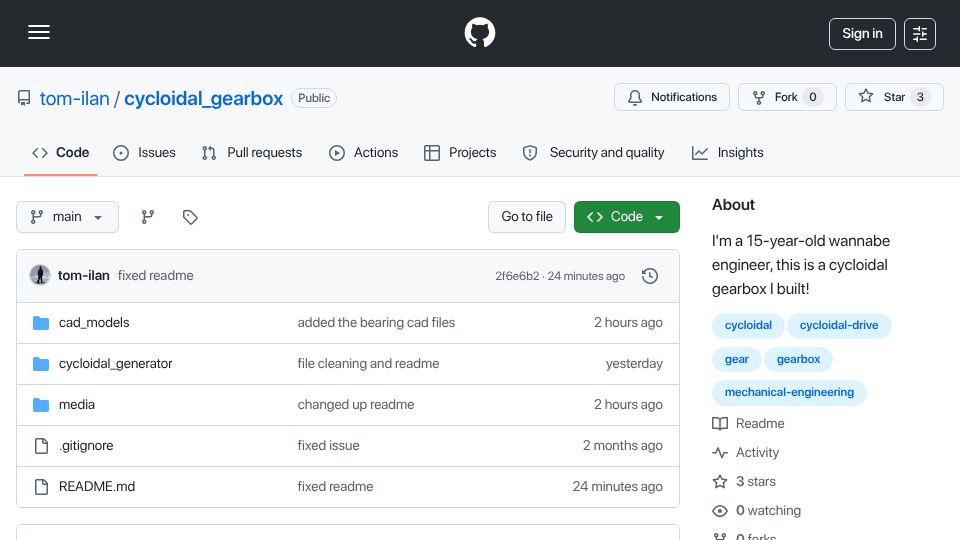The height and width of the screenshot is (540, 960).
Task: Open commit hash 2f6e6b2
Action: pyautogui.click(x=517, y=276)
